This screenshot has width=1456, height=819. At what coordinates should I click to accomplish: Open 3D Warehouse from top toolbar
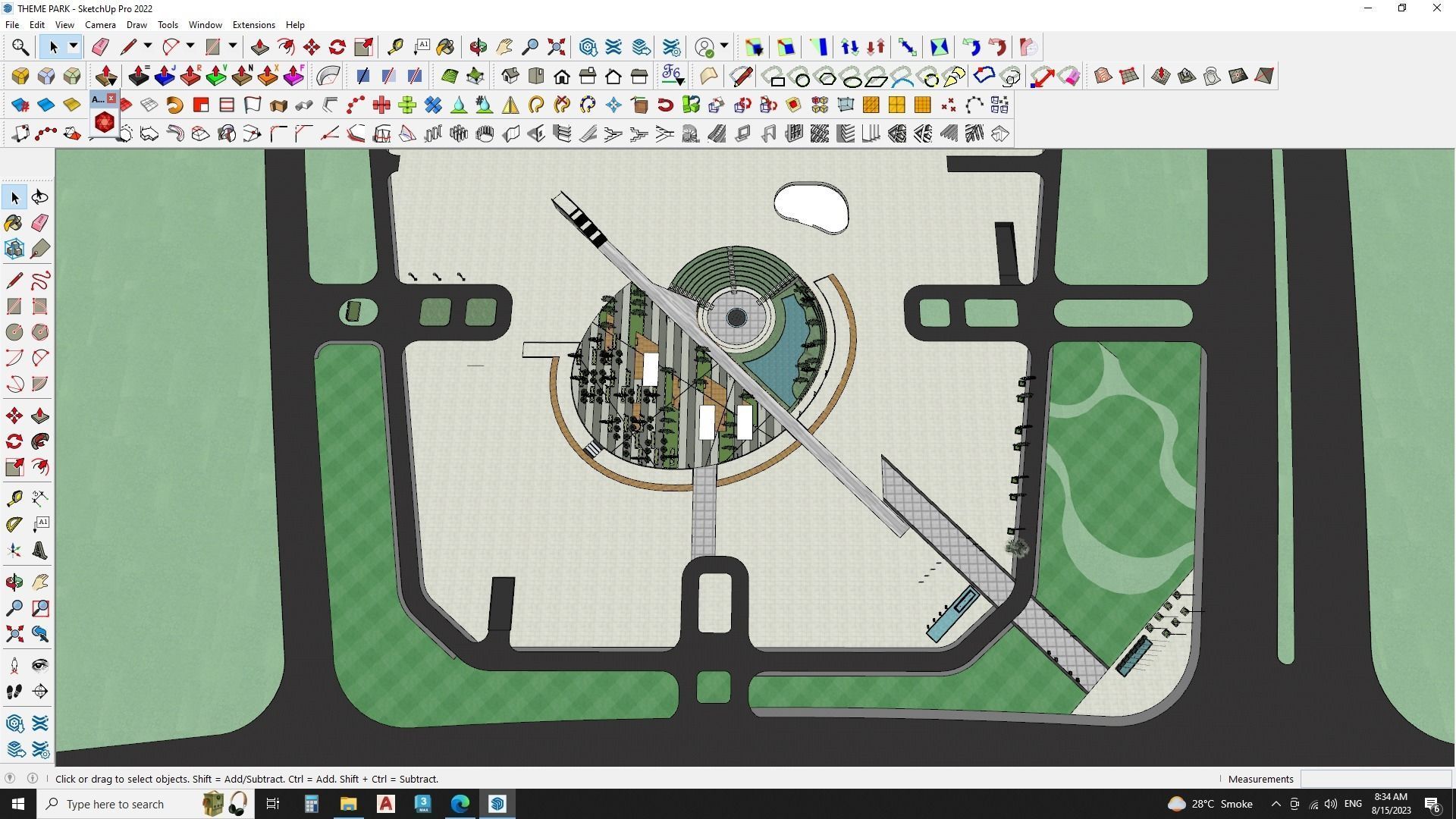coord(588,48)
